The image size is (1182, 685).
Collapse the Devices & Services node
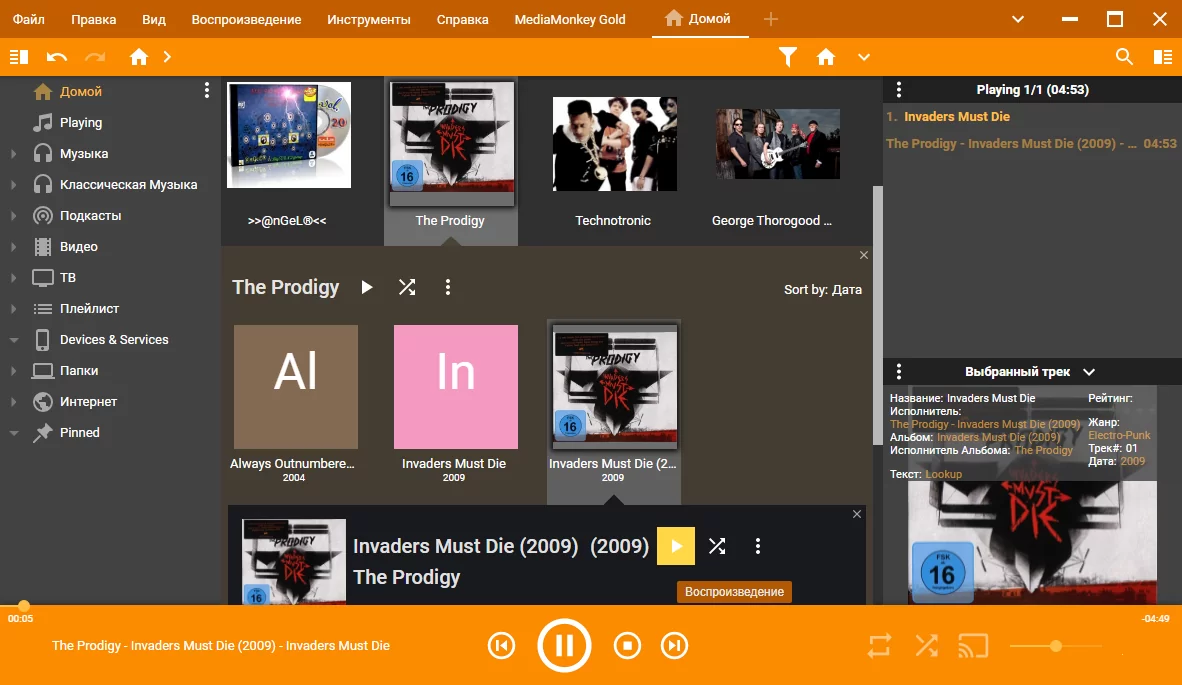[x=14, y=340]
